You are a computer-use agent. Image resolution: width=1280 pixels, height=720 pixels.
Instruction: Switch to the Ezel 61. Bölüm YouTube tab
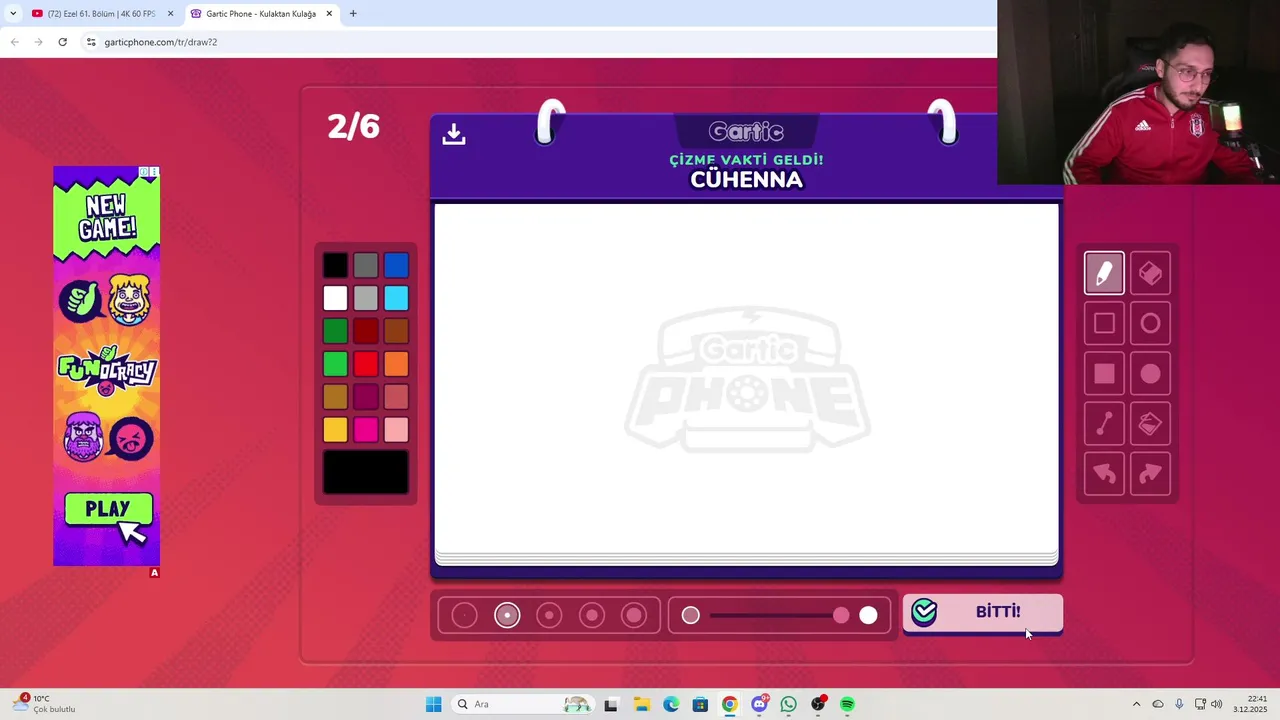101,14
